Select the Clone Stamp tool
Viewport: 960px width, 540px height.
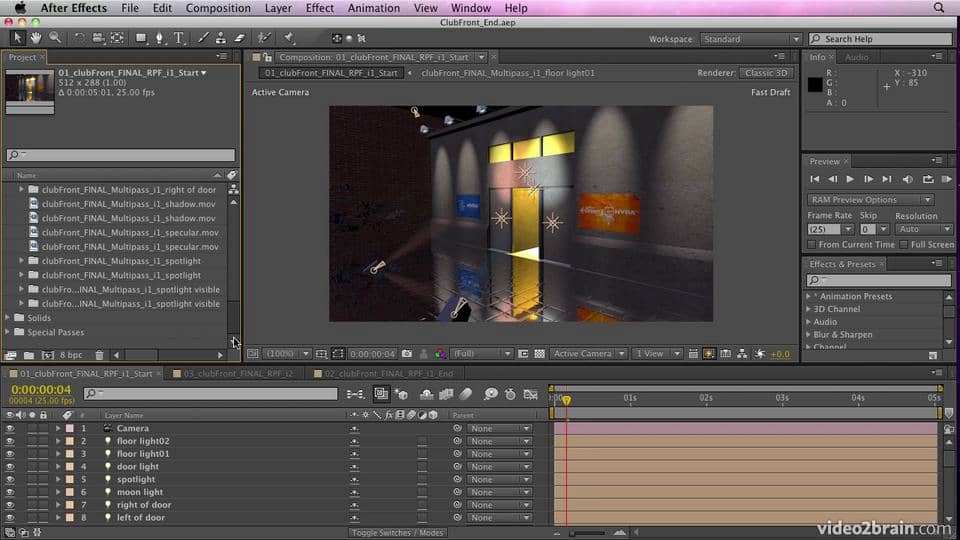(221, 38)
